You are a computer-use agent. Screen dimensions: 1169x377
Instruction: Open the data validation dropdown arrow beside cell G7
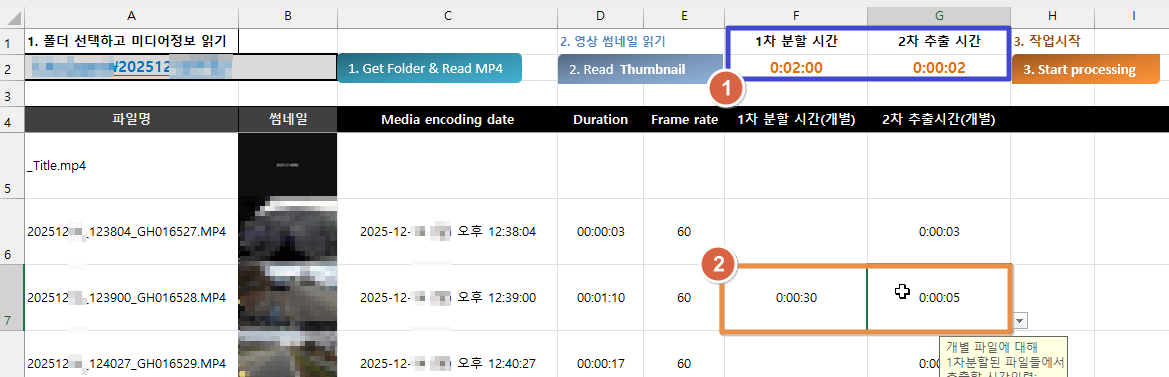tap(1021, 320)
